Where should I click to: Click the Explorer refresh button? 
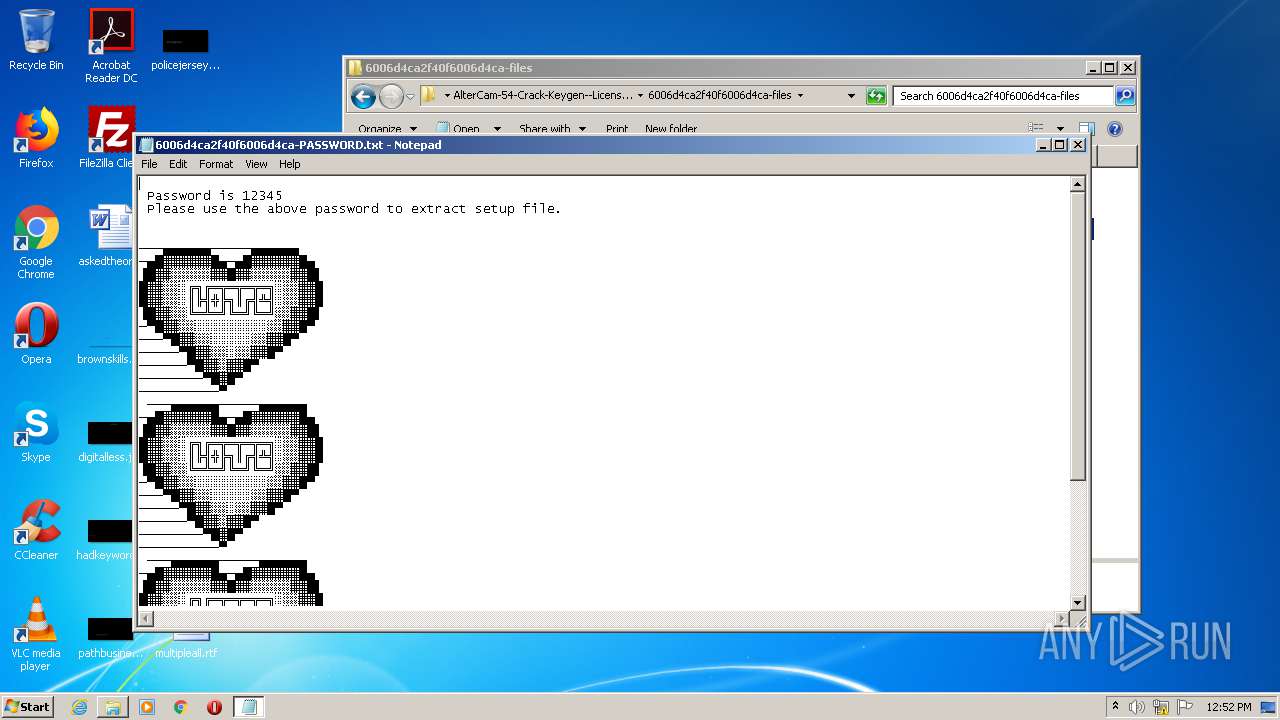pyautogui.click(x=876, y=96)
